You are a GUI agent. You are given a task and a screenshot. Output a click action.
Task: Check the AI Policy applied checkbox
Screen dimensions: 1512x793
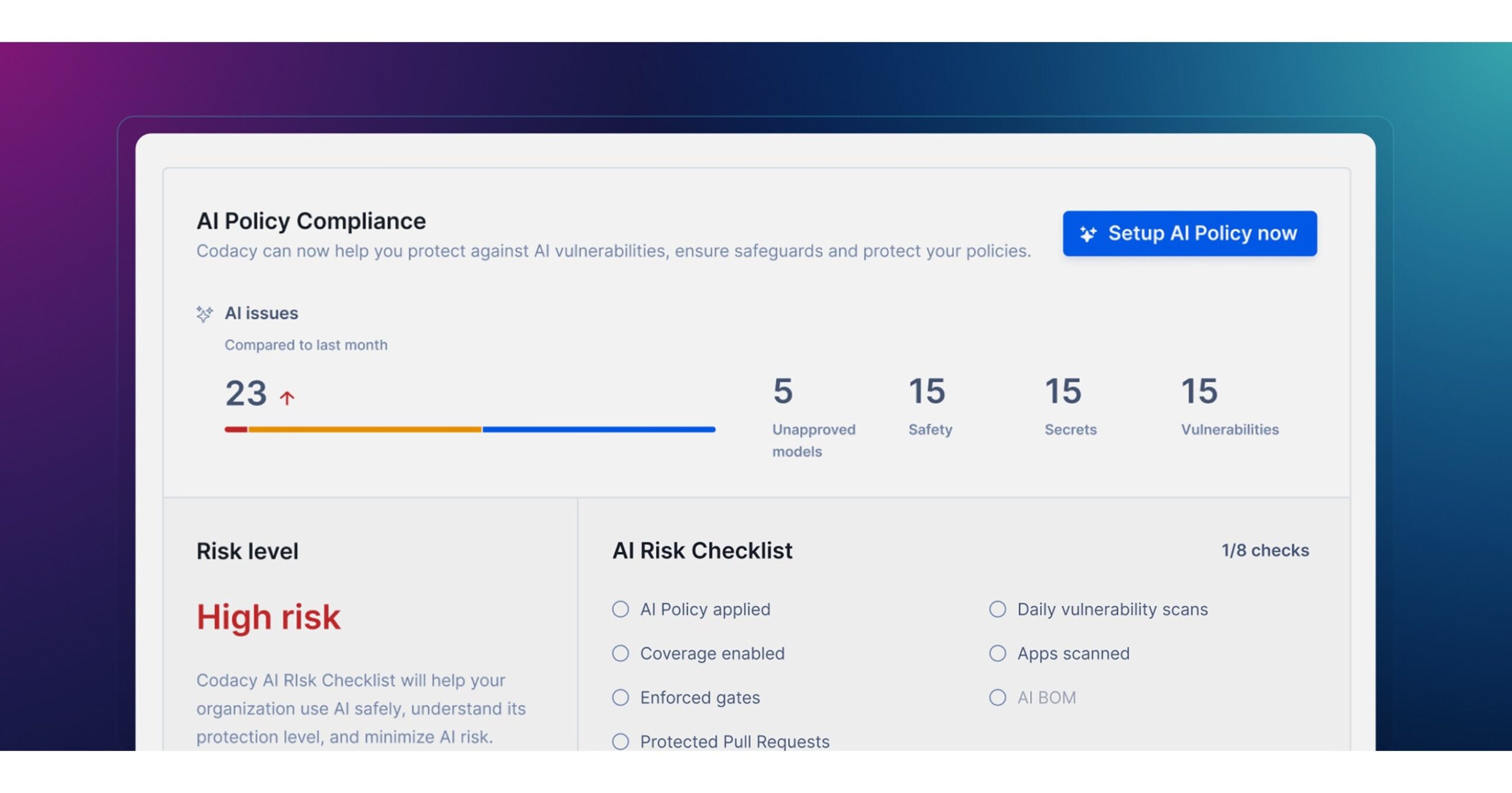(x=620, y=610)
